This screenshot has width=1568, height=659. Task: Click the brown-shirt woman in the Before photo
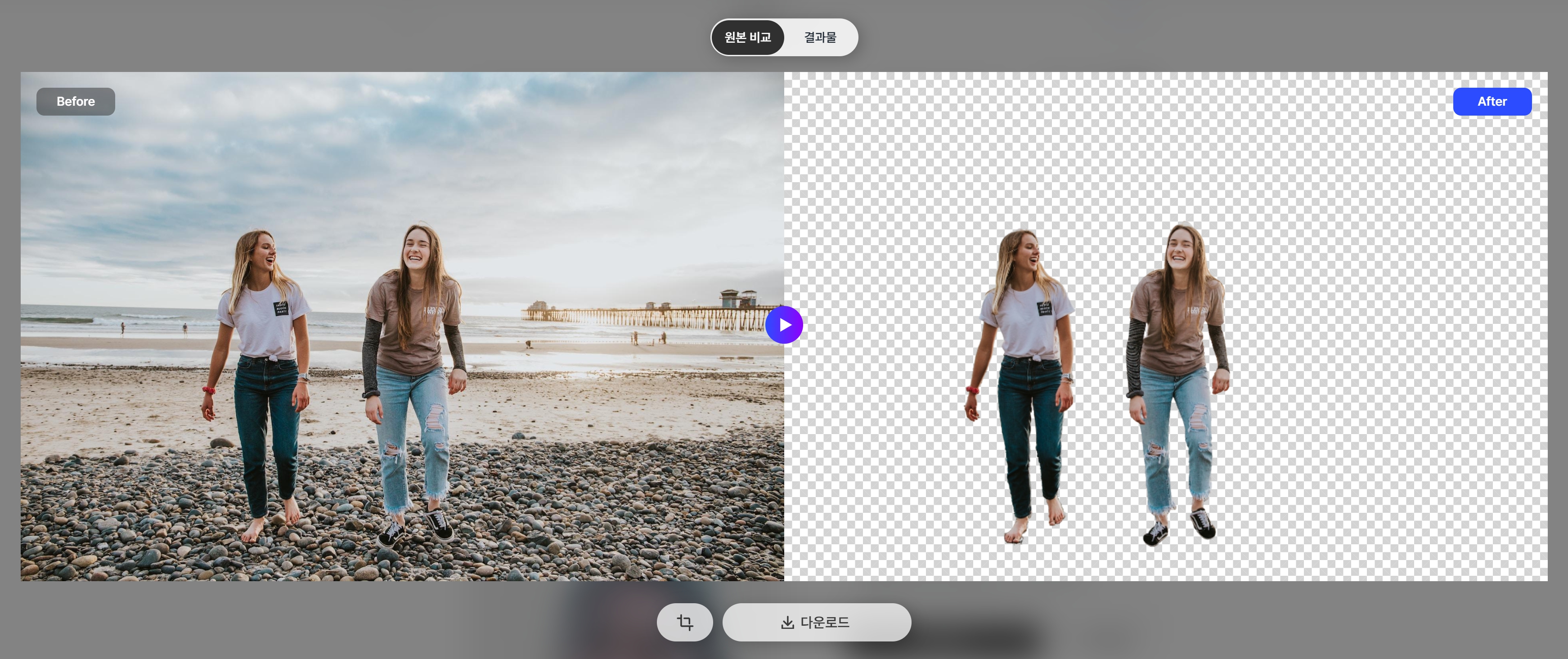point(414,341)
